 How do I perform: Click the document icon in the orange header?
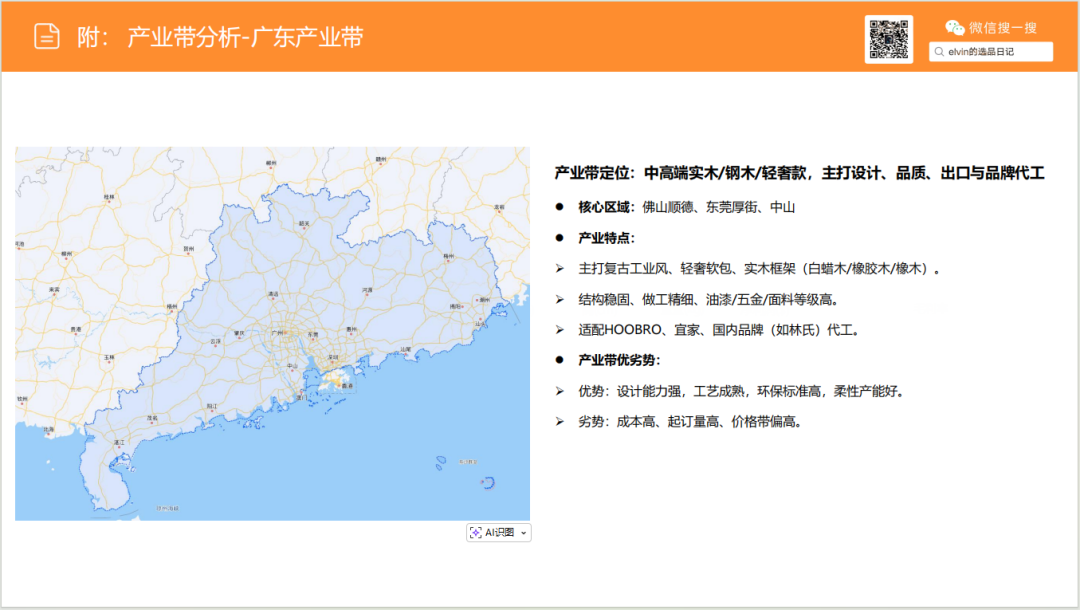[46, 35]
